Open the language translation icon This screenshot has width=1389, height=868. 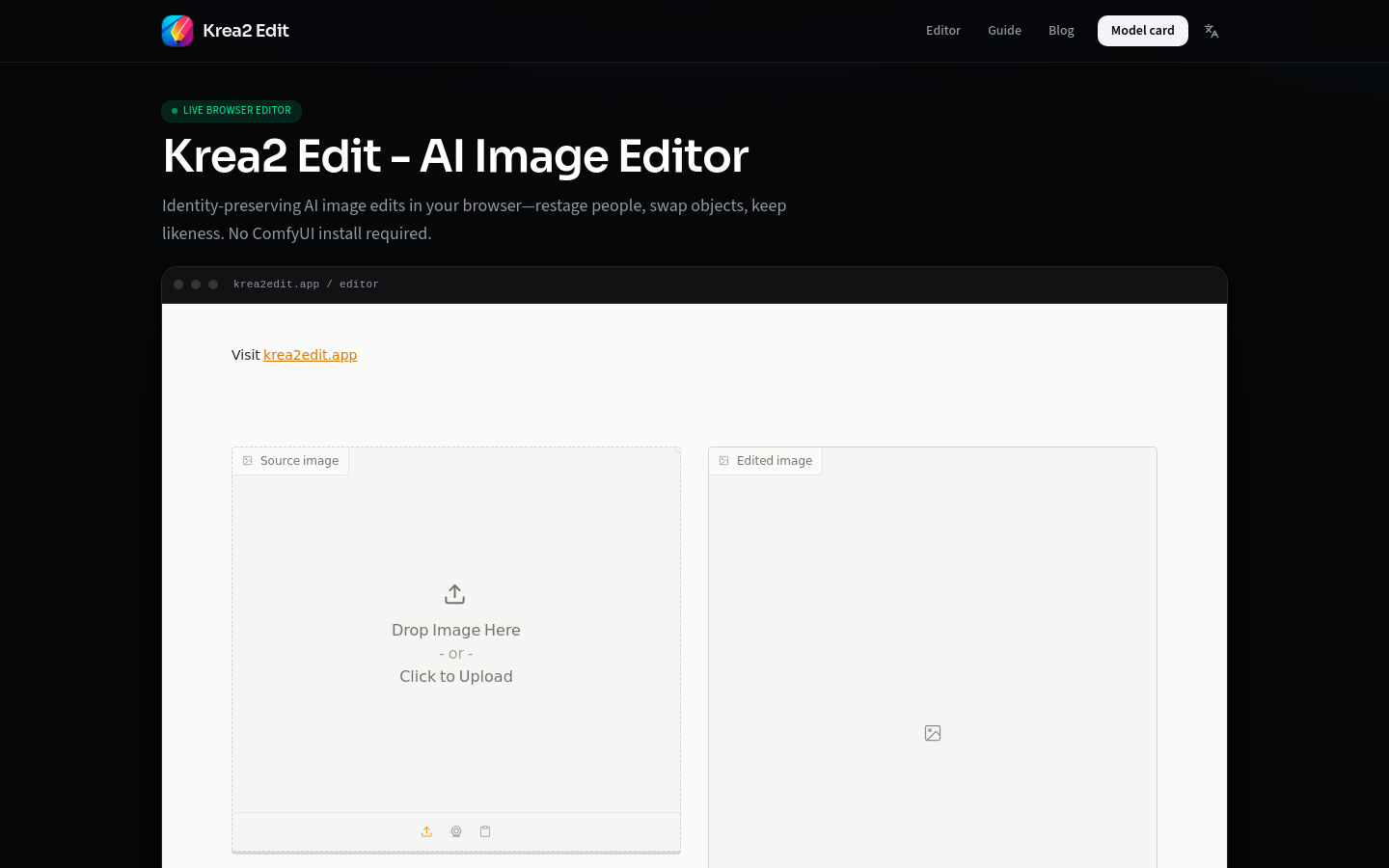[x=1212, y=31]
